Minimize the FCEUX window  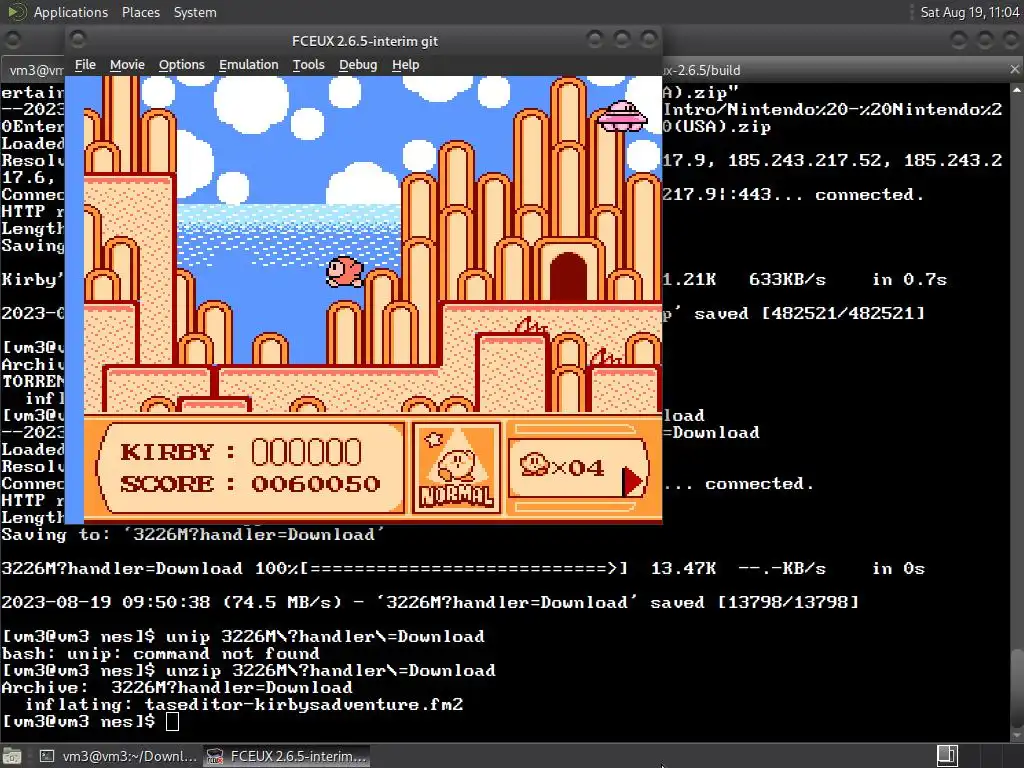click(594, 40)
